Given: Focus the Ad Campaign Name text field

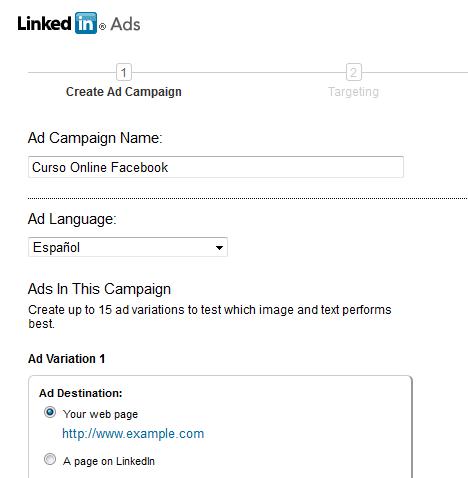Looking at the screenshot, I should click(x=216, y=167).
